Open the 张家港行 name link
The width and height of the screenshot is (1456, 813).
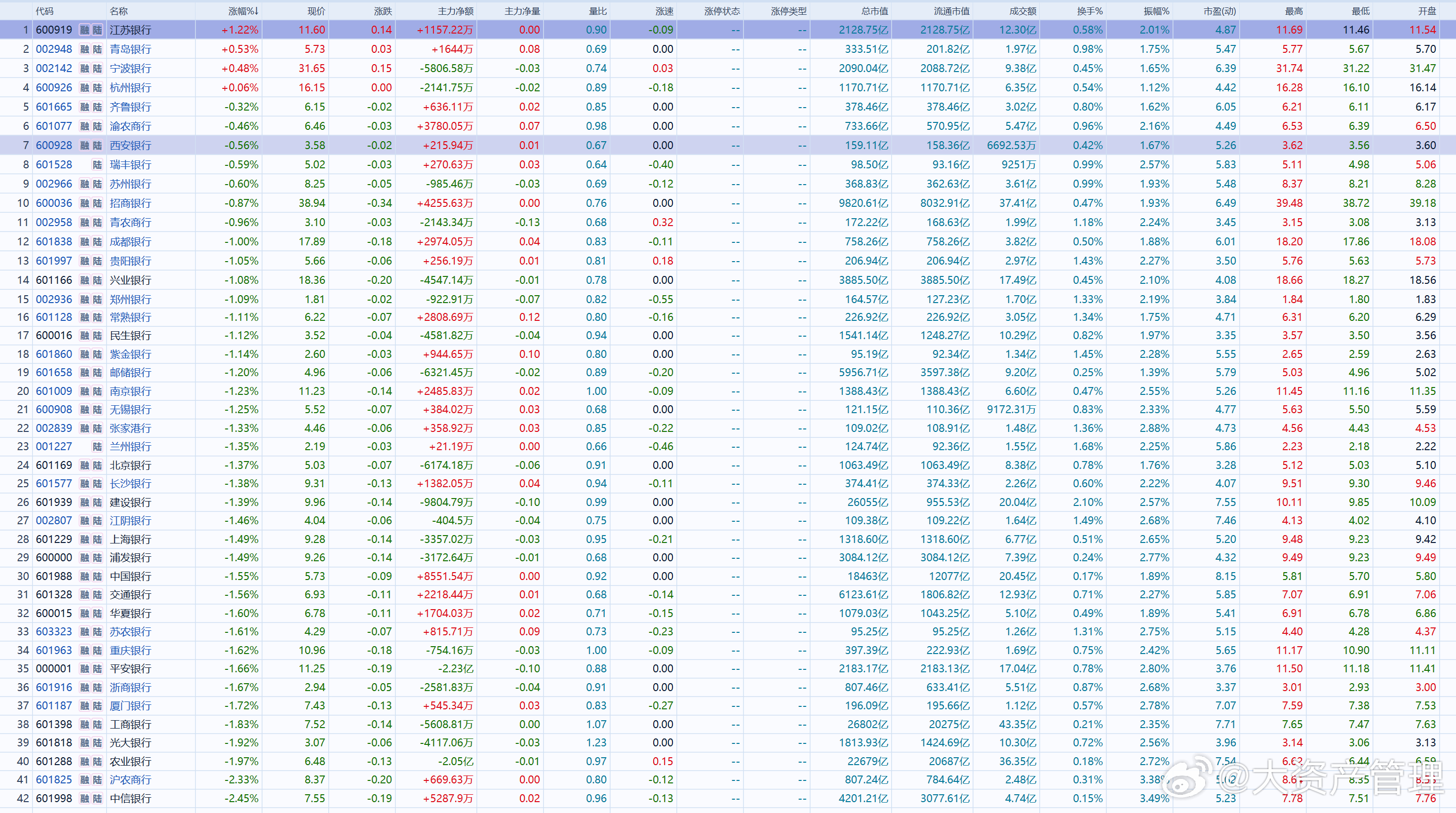coord(130,427)
